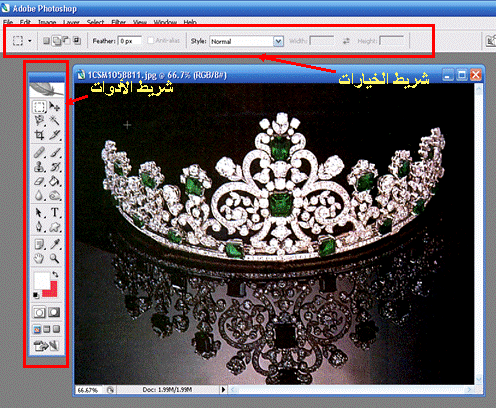Set Subtract from Selection mode
The image size is (496, 408).
click(x=67, y=41)
